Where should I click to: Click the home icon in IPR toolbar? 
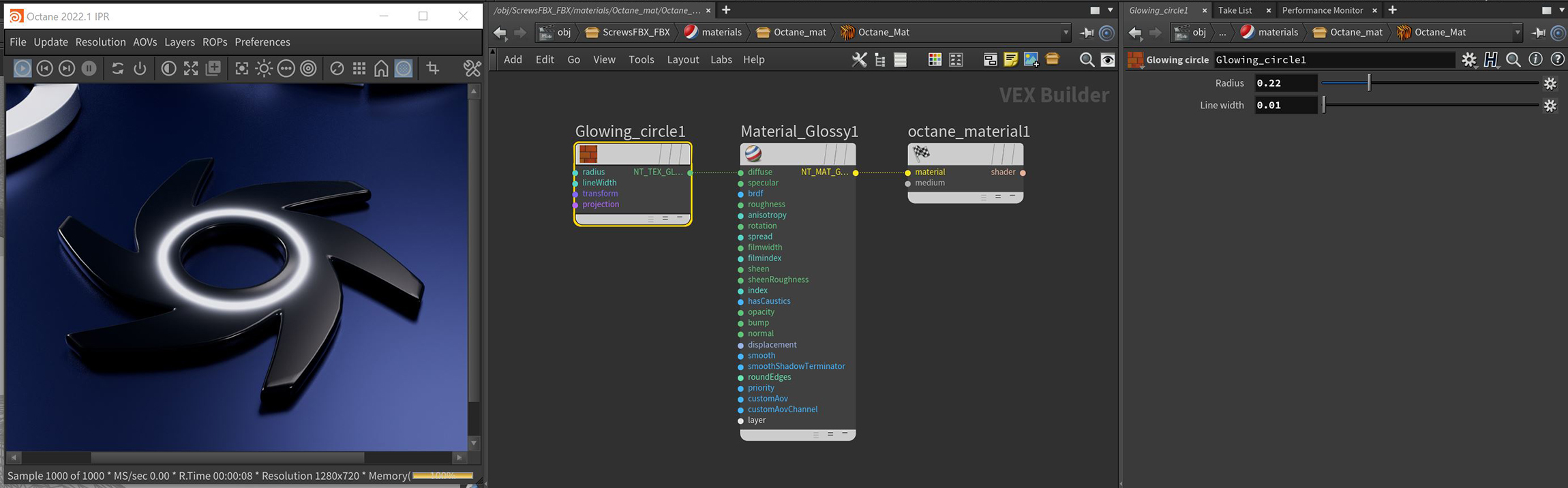(x=382, y=68)
